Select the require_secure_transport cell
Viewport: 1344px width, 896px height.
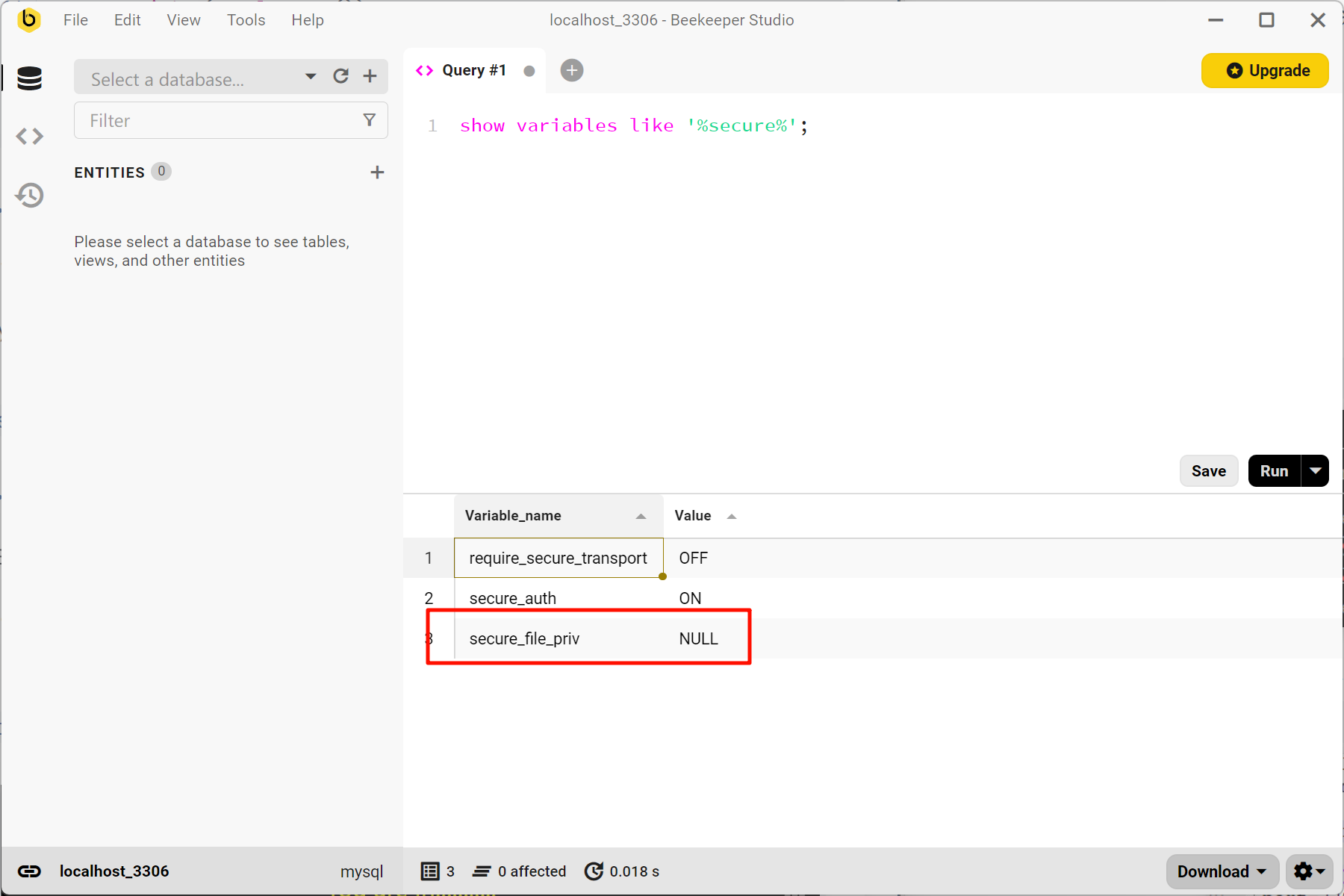559,558
